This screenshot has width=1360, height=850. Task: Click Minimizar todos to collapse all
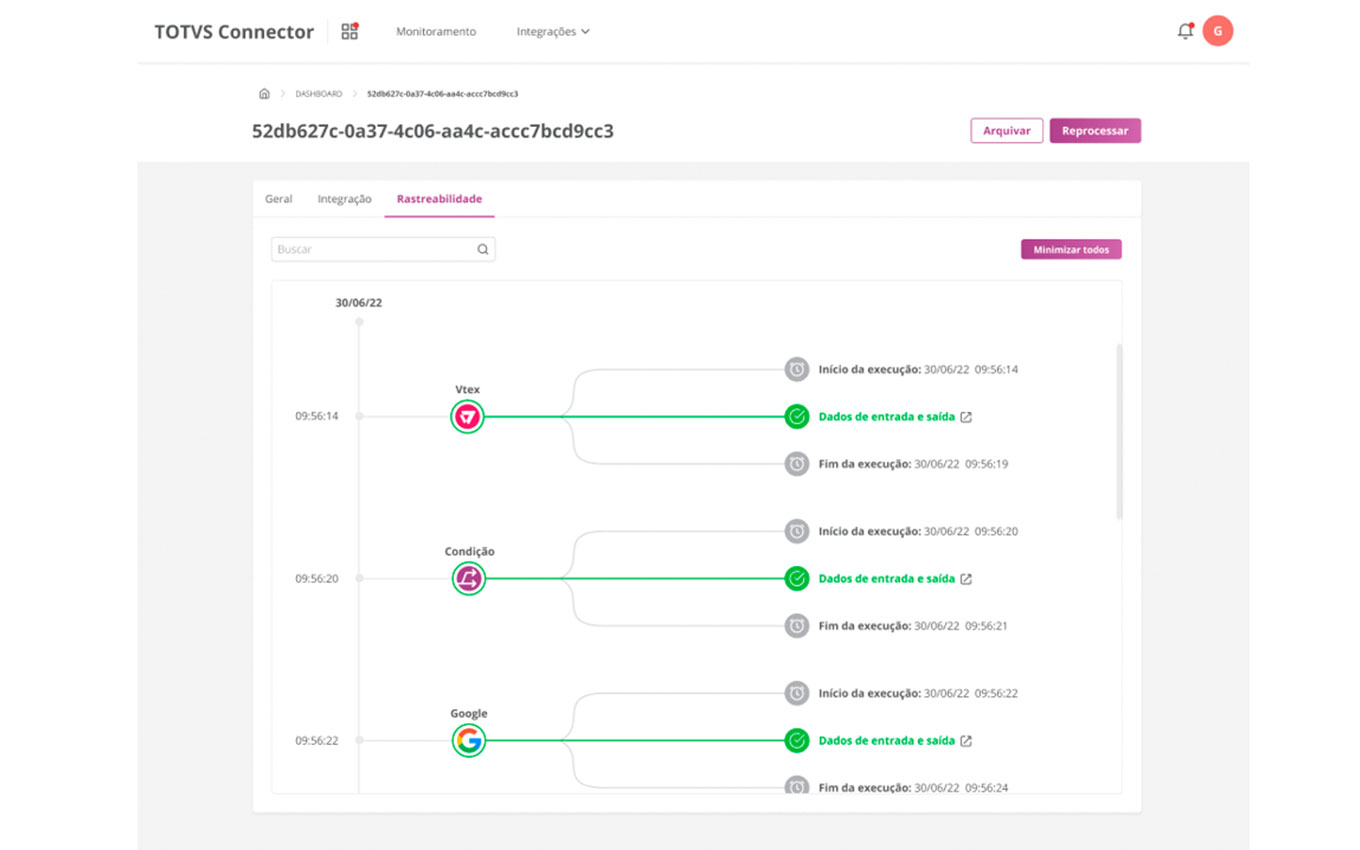coord(1071,249)
